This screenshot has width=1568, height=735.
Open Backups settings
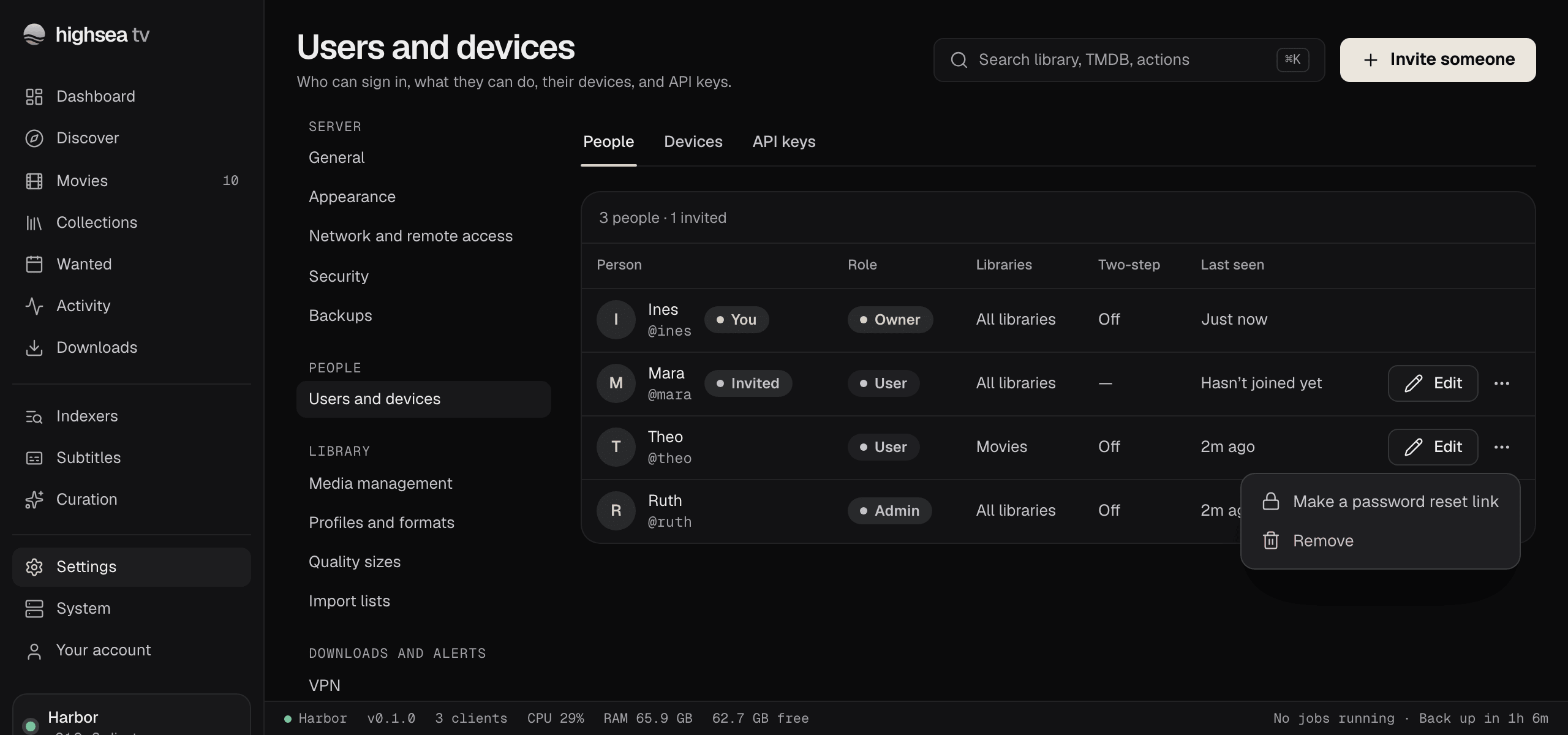tap(424, 316)
